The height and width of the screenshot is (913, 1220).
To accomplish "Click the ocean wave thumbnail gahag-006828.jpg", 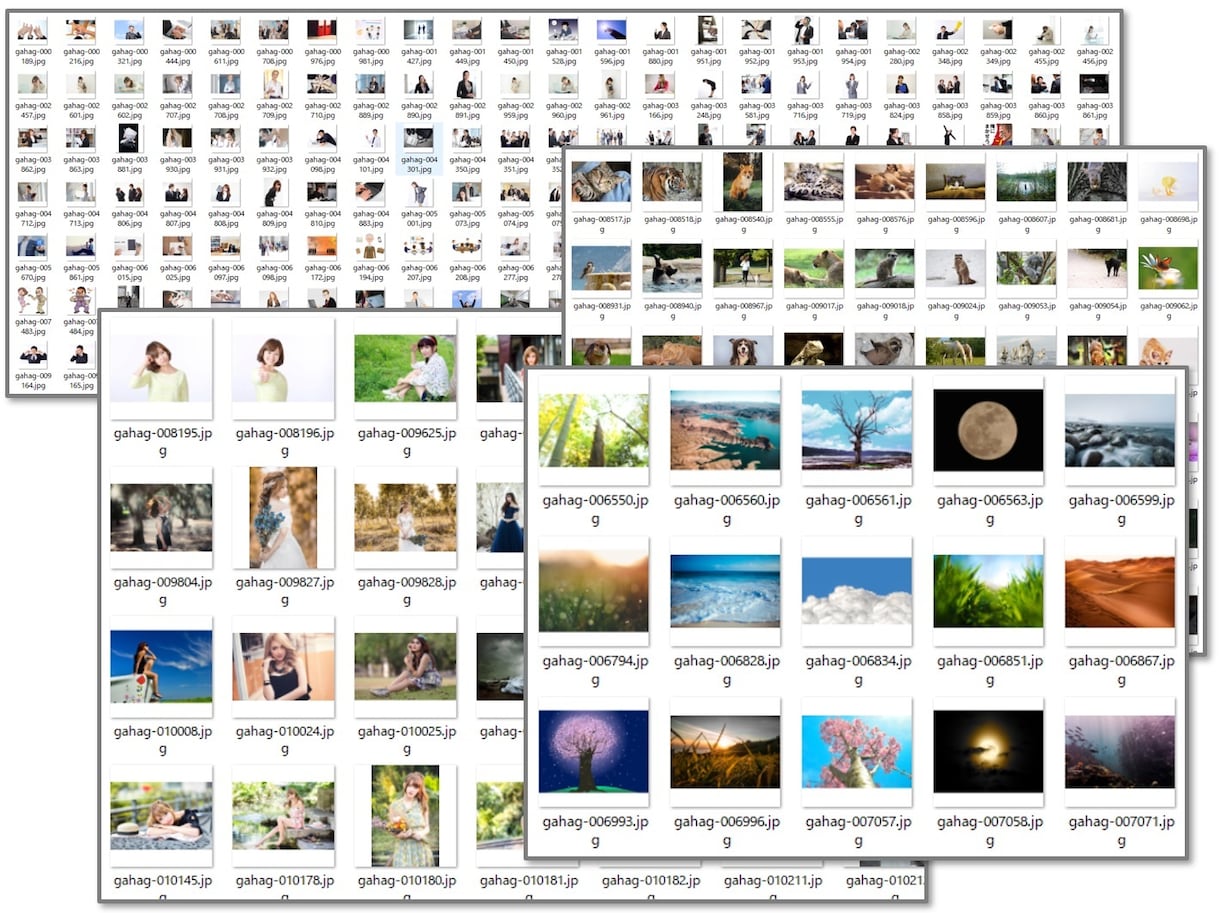I will [725, 591].
